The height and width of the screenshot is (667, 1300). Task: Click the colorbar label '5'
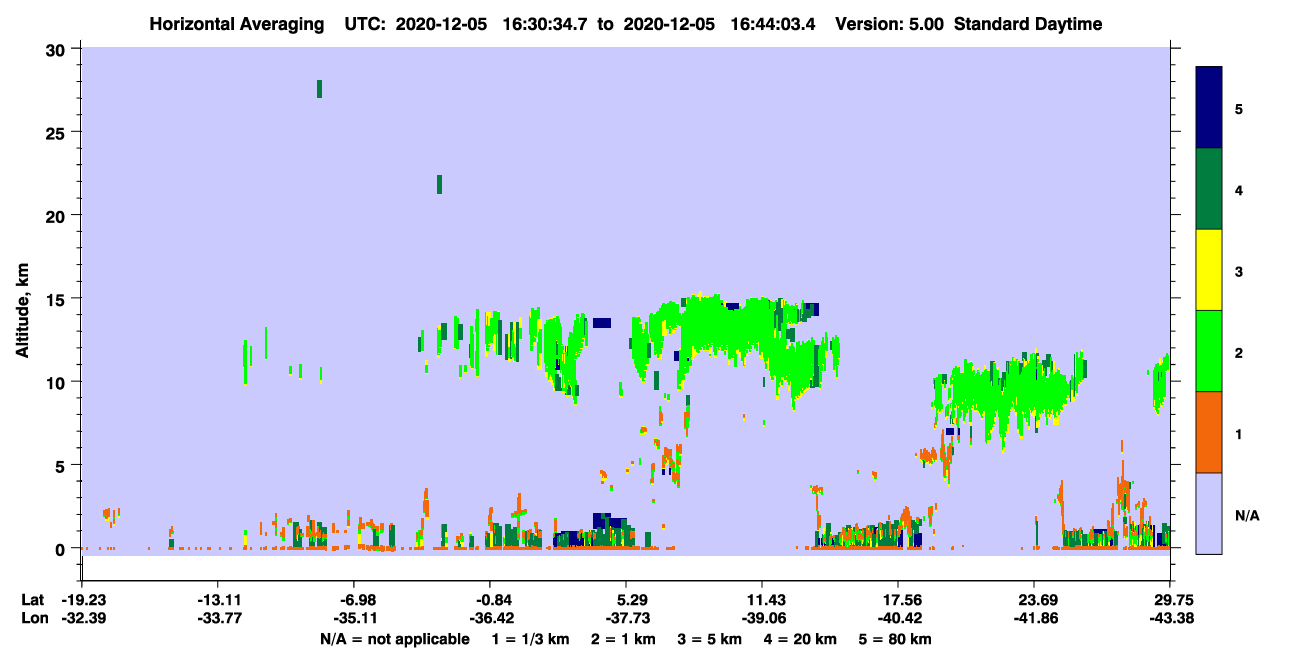coord(1239,108)
